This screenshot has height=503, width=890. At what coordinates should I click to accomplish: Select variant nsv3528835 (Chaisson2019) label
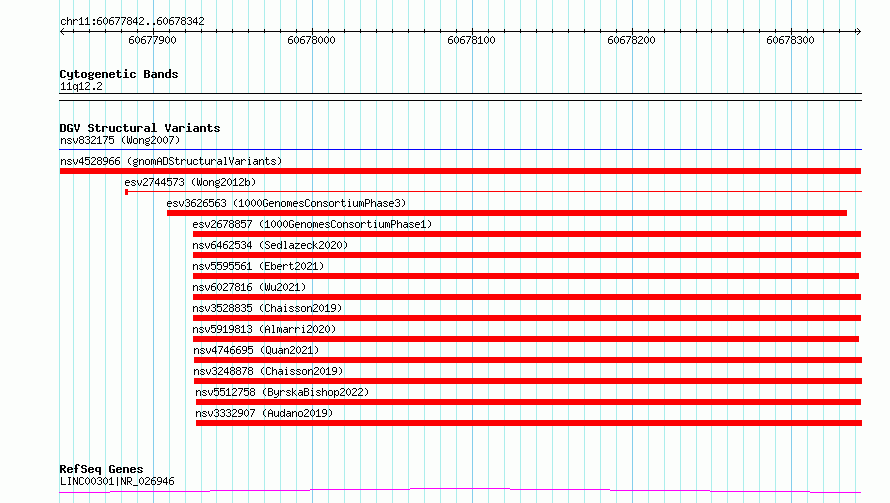tap(267, 308)
